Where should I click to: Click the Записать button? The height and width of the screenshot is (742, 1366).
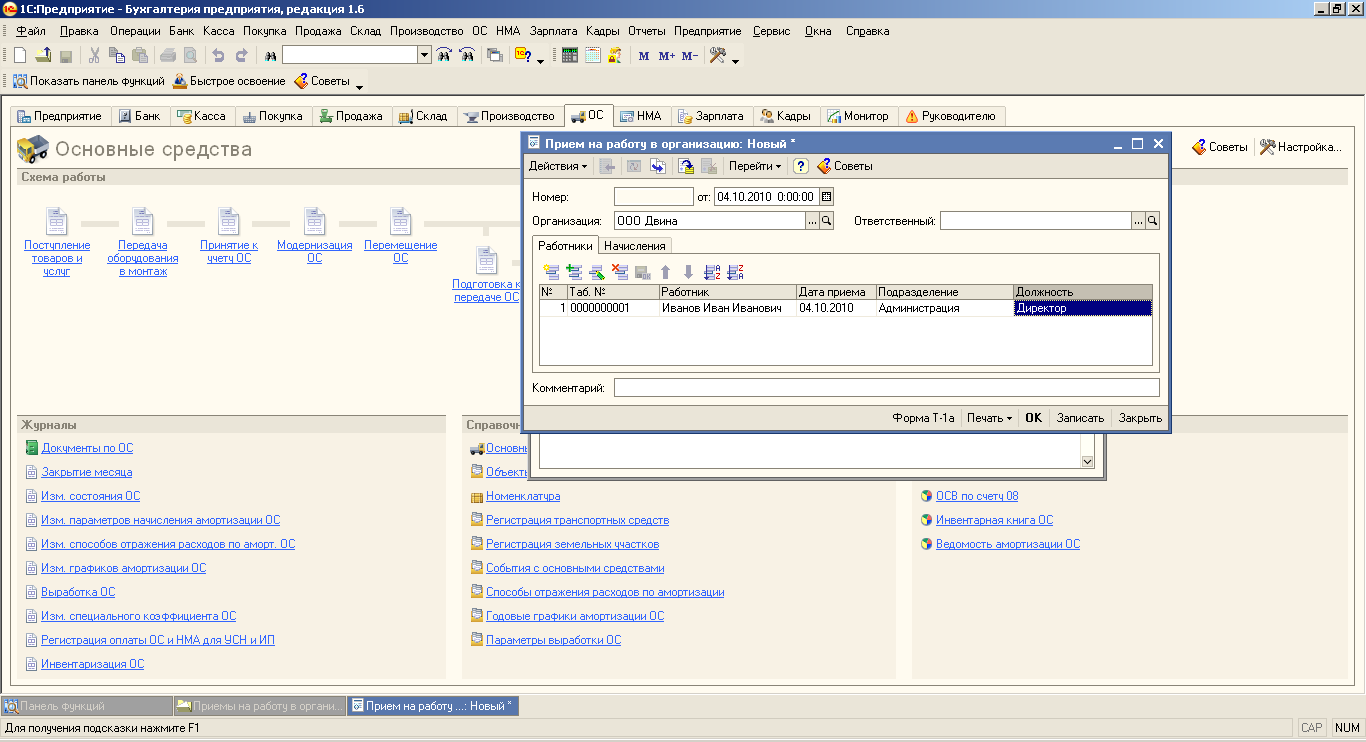point(1080,418)
